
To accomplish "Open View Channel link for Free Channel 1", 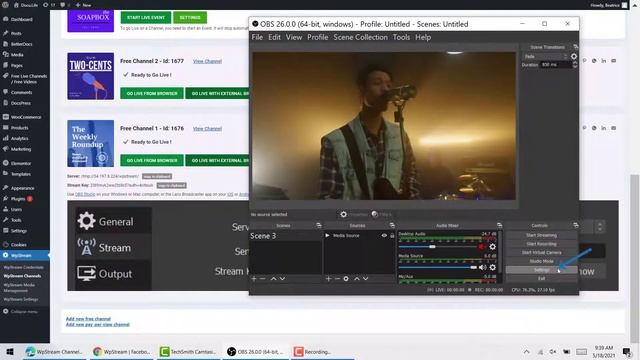I will [207, 129].
